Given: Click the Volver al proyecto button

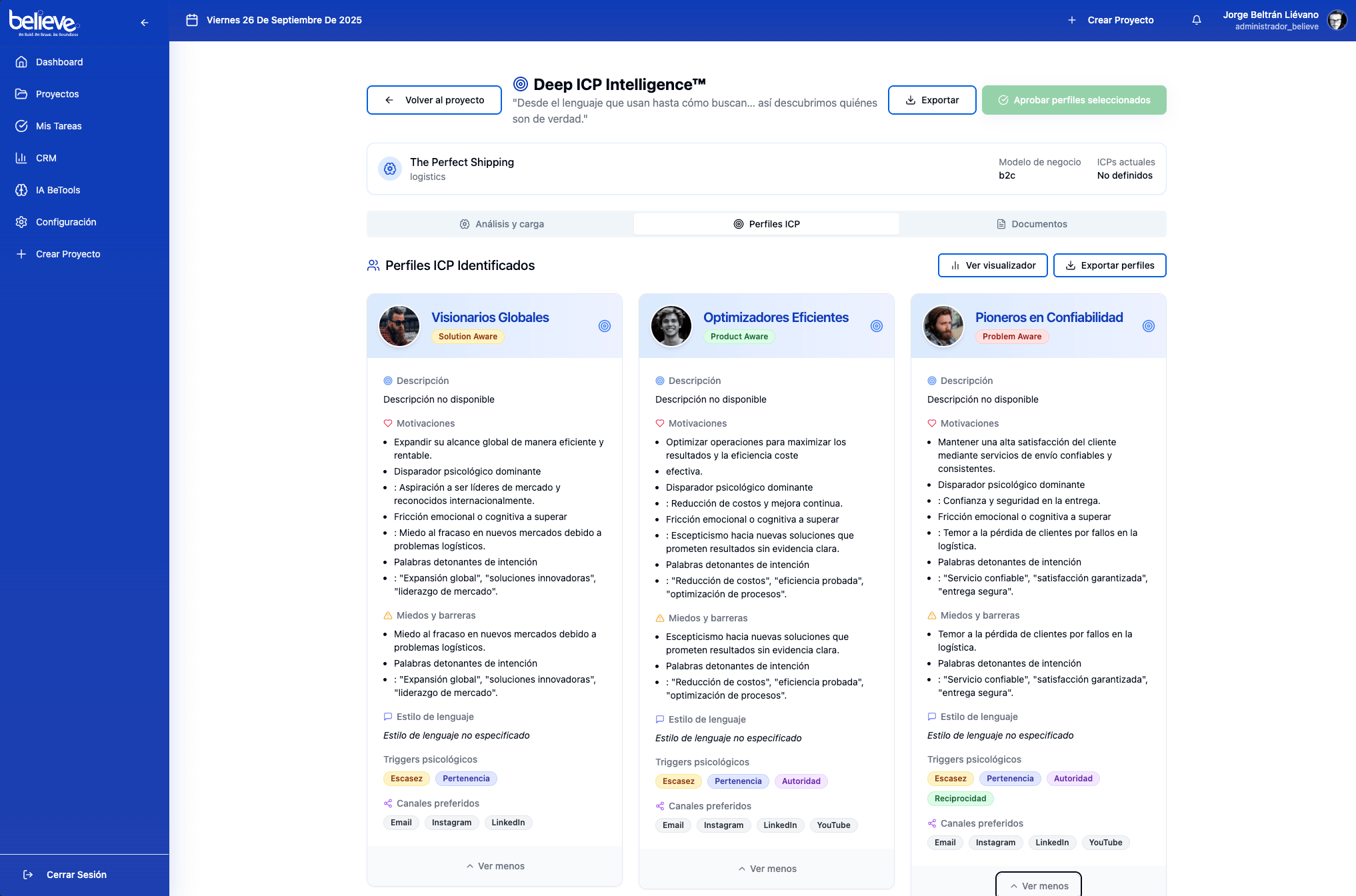Looking at the screenshot, I should point(434,100).
